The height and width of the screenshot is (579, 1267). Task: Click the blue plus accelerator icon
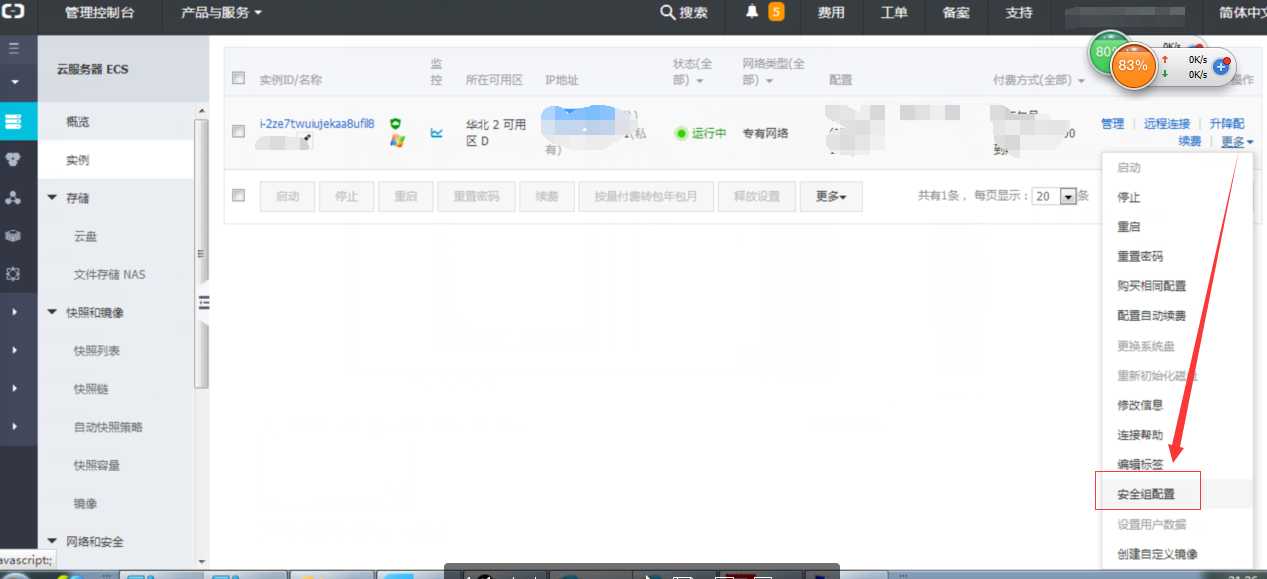pos(1221,68)
